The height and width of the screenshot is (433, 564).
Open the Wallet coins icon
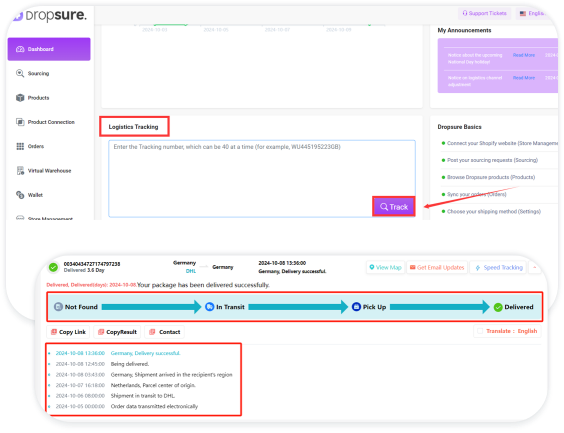coord(20,195)
